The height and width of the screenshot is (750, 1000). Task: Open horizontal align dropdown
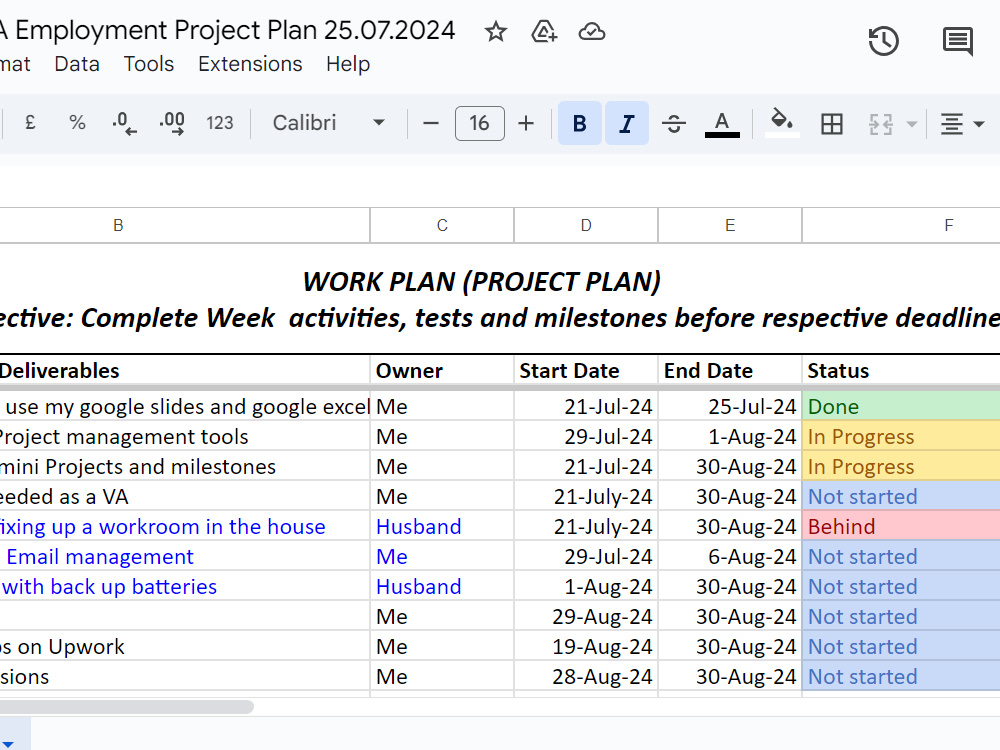[962, 124]
